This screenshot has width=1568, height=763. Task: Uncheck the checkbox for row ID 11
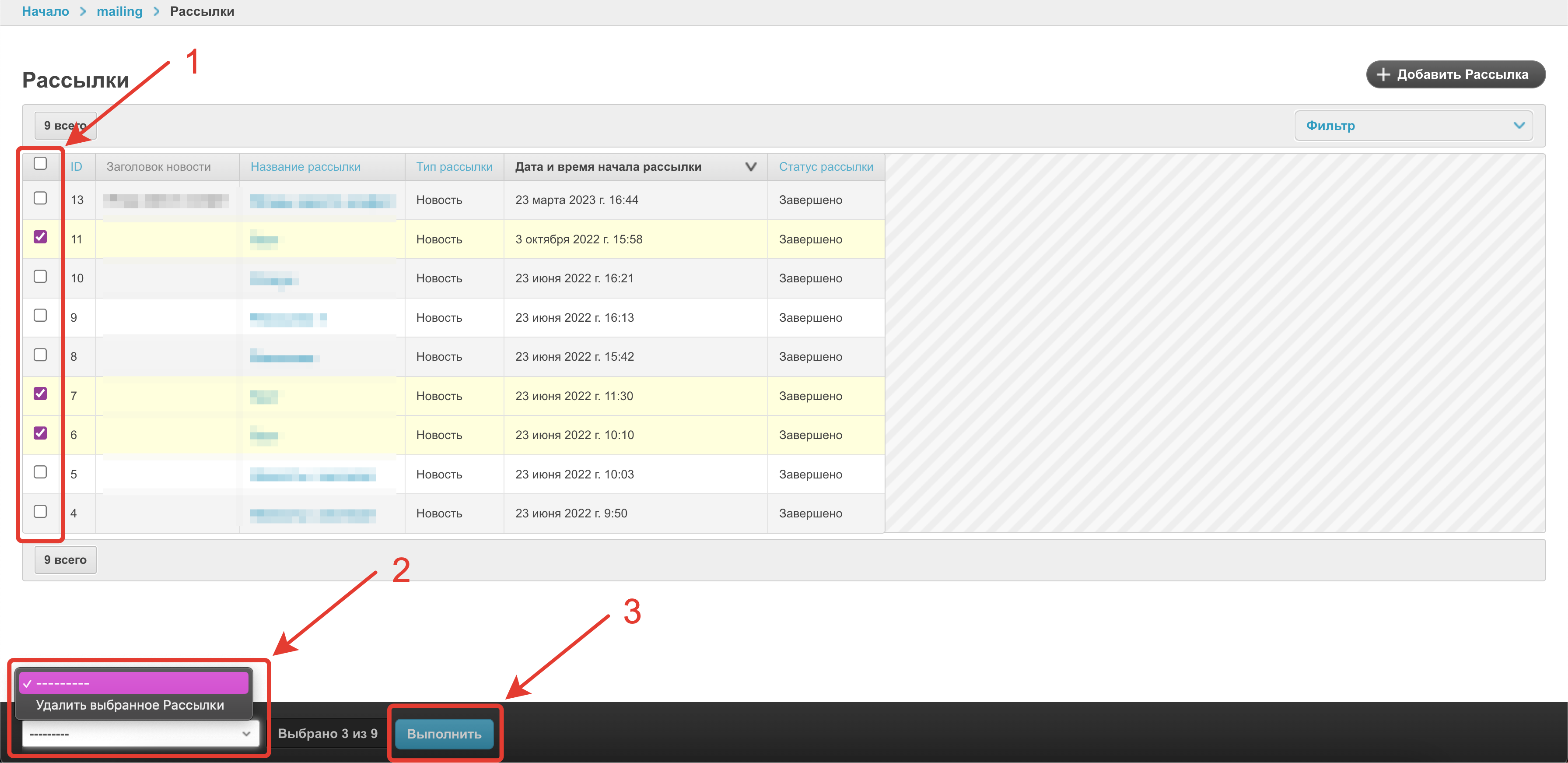click(x=40, y=237)
